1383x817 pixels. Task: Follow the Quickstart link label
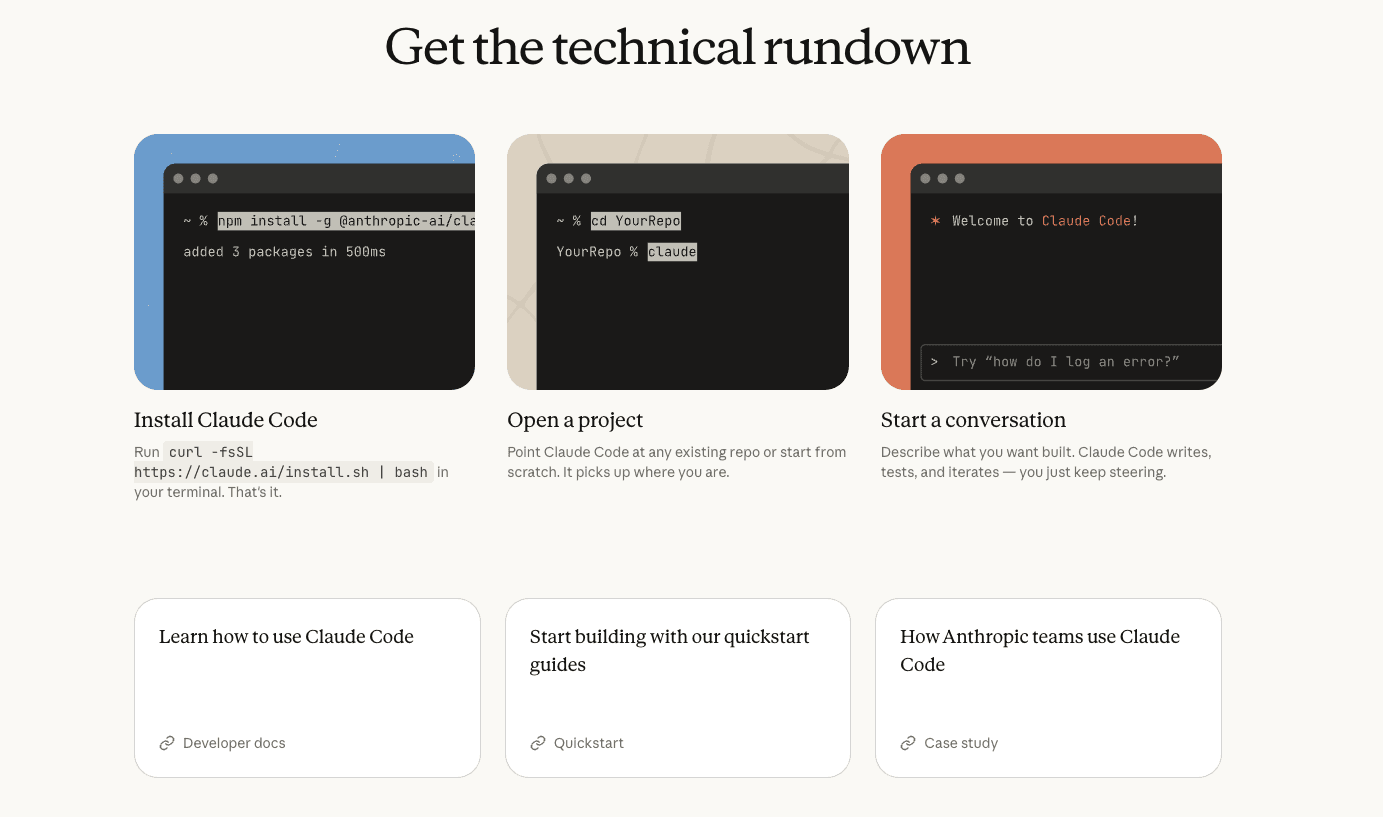tap(589, 743)
